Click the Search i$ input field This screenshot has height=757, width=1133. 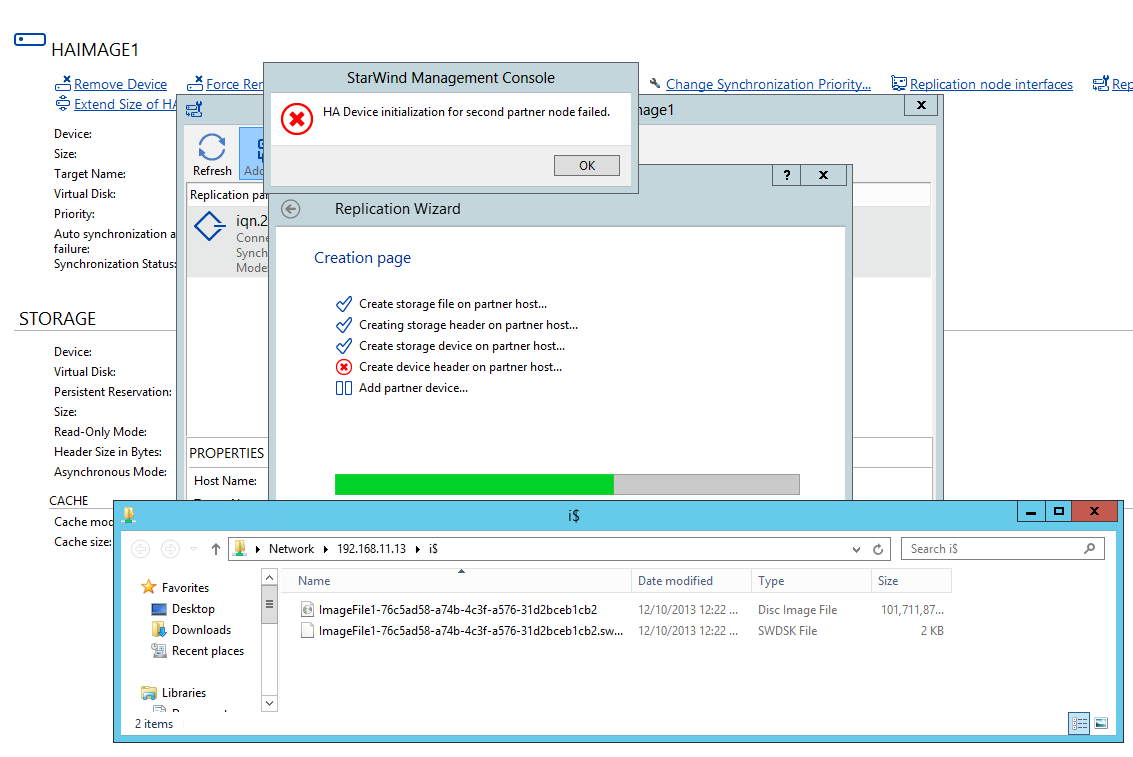(x=1002, y=549)
